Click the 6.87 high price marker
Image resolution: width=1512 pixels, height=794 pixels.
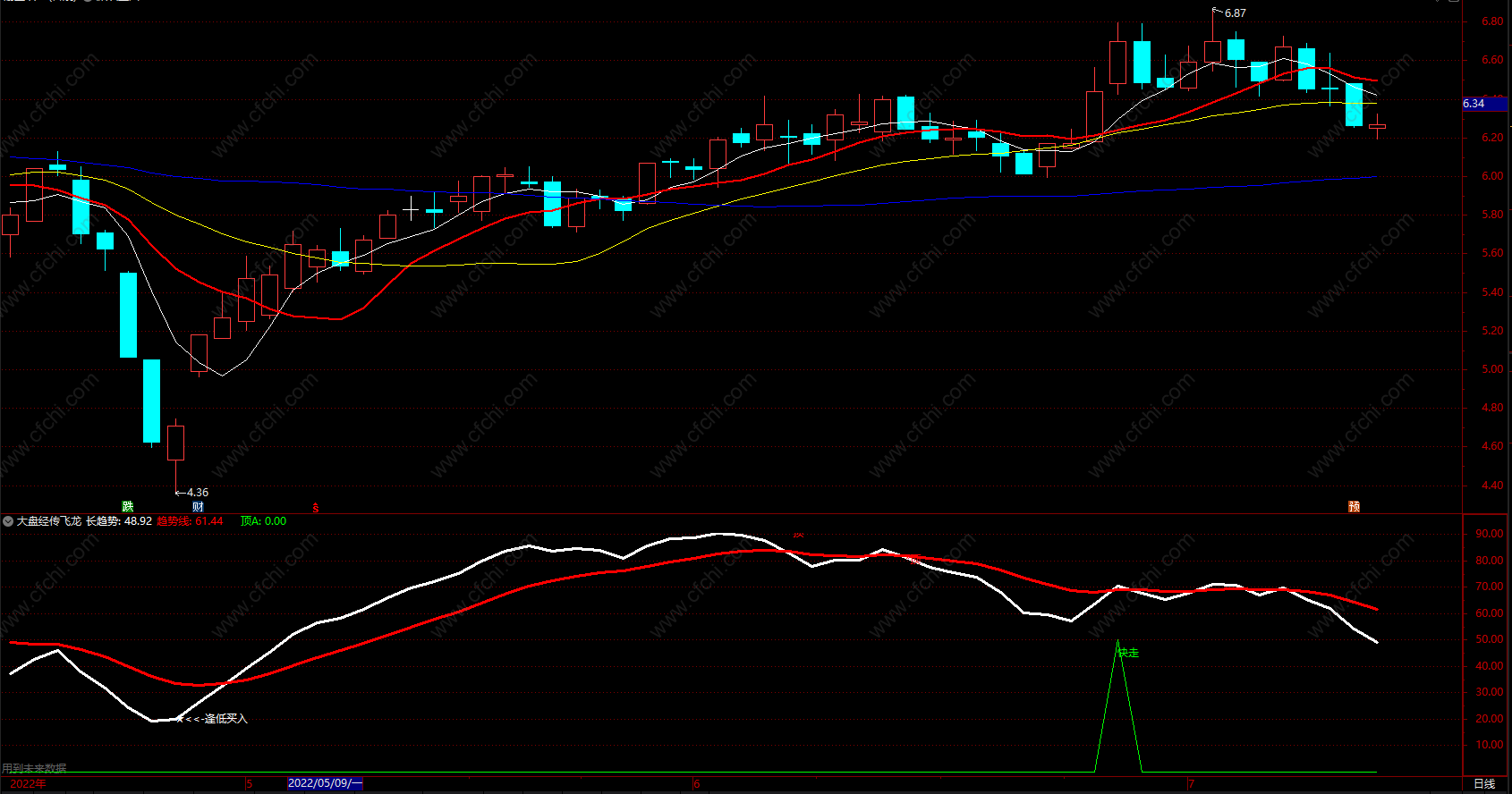[1235, 13]
